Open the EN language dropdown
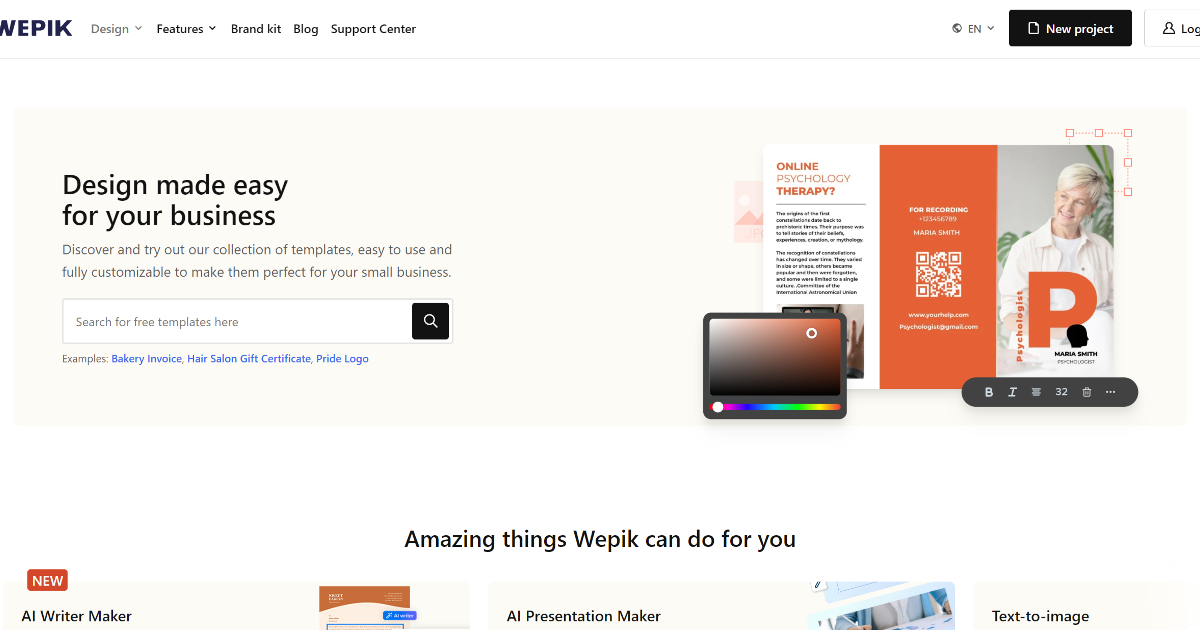 (x=975, y=29)
